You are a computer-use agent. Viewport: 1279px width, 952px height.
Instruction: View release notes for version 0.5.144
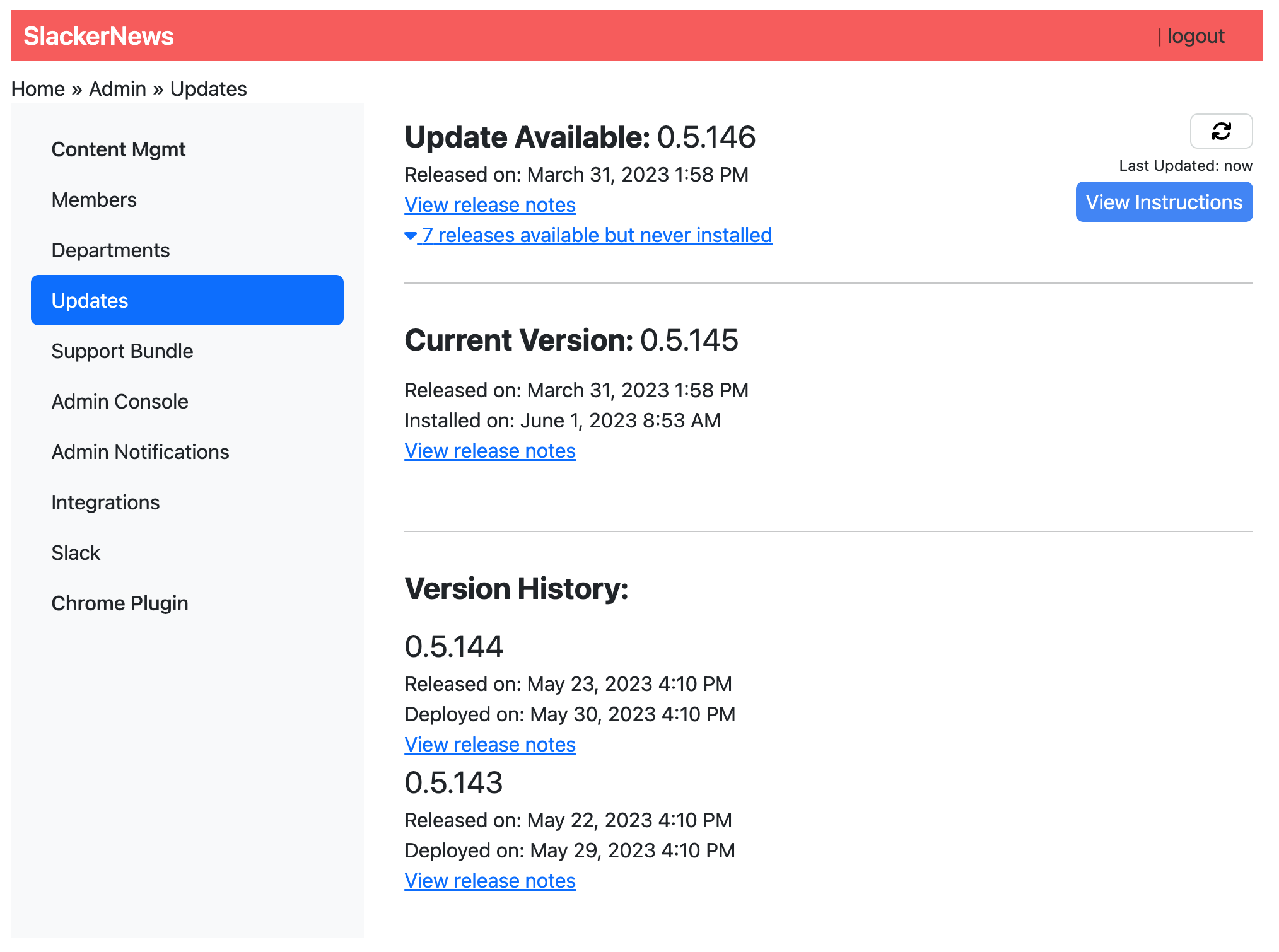[x=490, y=745]
